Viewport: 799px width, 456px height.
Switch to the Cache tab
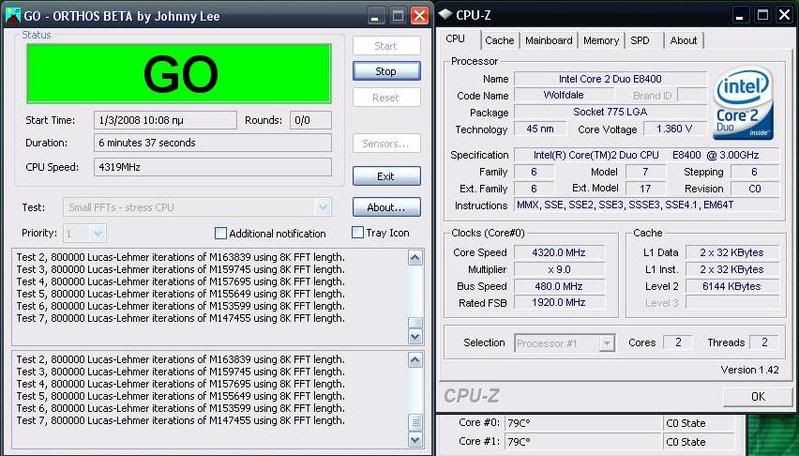pyautogui.click(x=499, y=40)
